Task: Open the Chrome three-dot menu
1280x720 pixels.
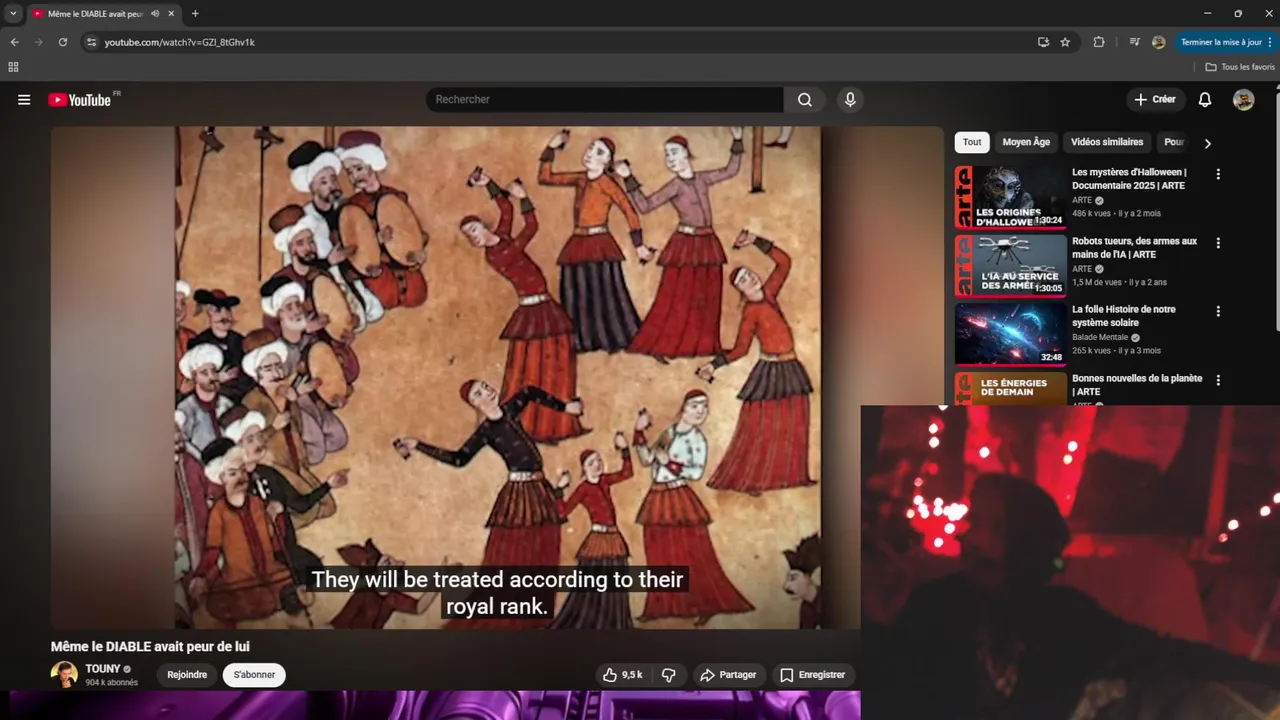Action: 1272,42
